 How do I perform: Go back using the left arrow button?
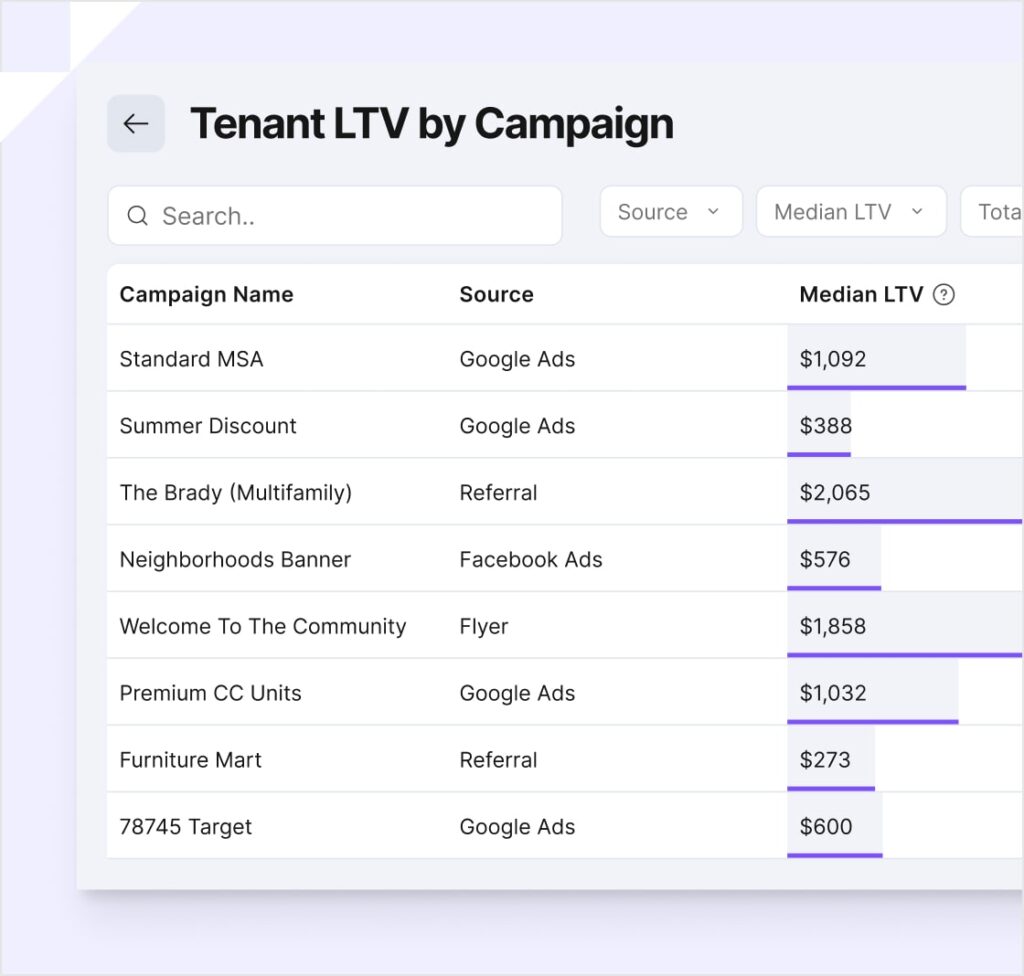136,123
